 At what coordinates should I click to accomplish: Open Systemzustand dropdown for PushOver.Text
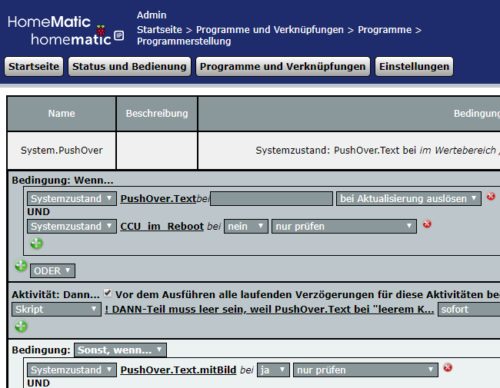tap(72, 198)
